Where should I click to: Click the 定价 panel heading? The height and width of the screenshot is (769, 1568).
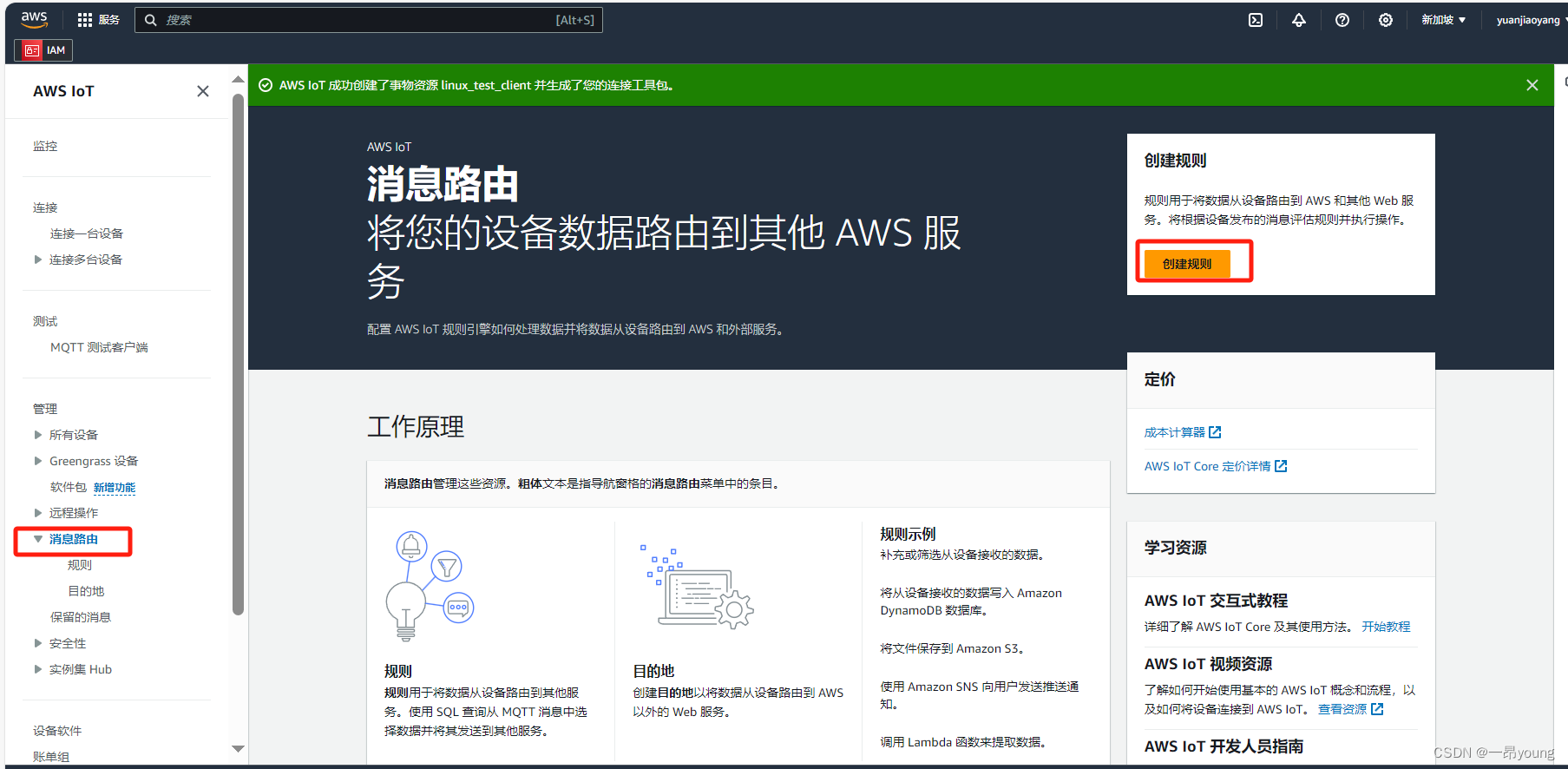[x=1159, y=379]
